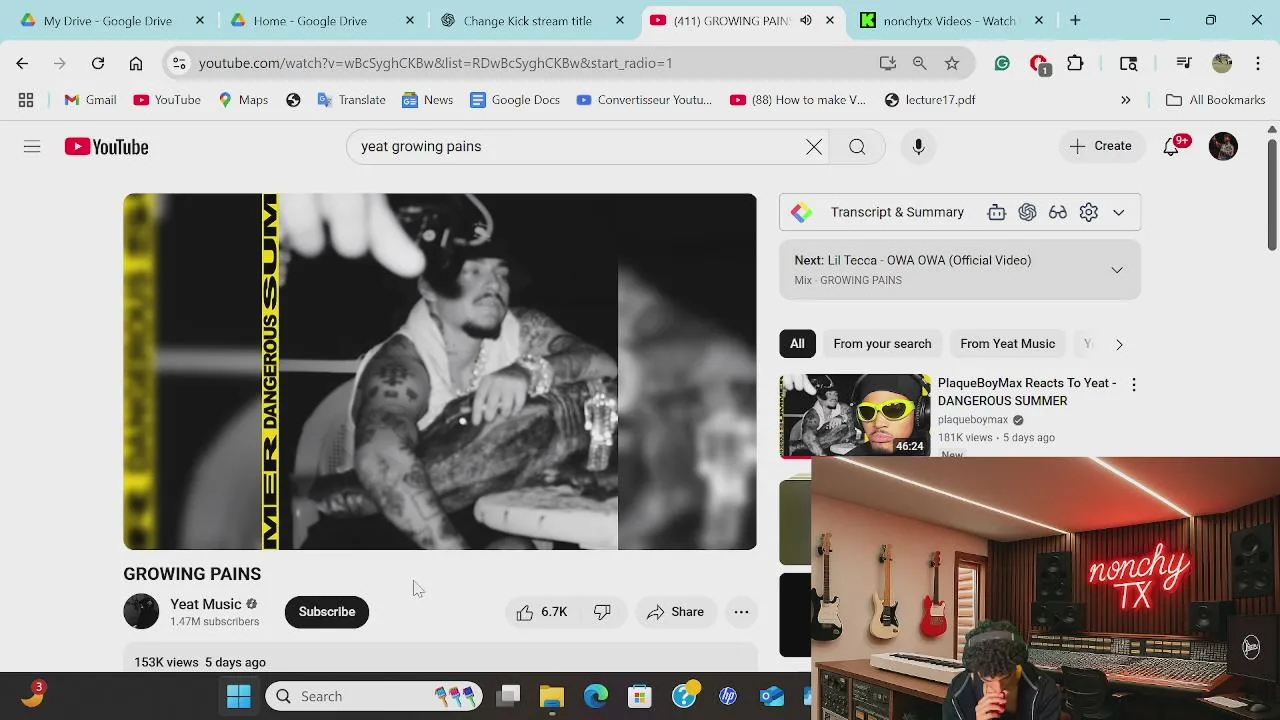
Task: Reload the current page
Action: pyautogui.click(x=98, y=63)
